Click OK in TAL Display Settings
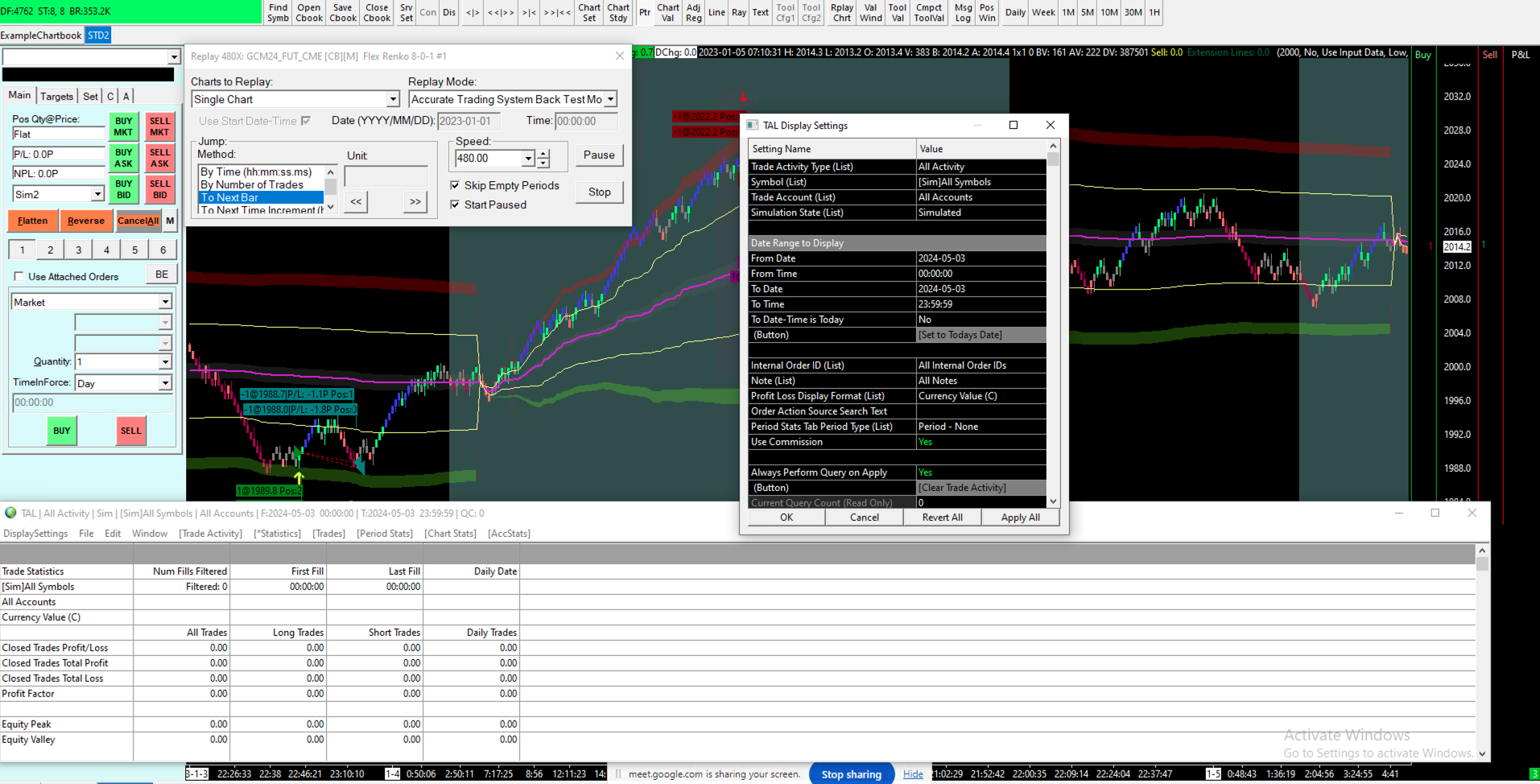 pyautogui.click(x=787, y=518)
